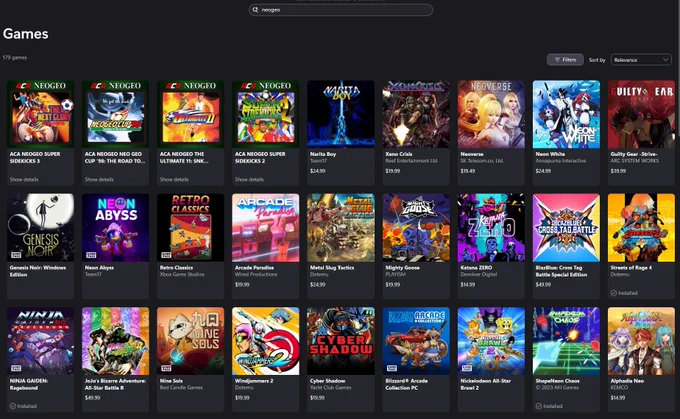Open NINJA GAIDEN: Ragebound cover
The height and width of the screenshot is (419, 680).
coord(40,341)
